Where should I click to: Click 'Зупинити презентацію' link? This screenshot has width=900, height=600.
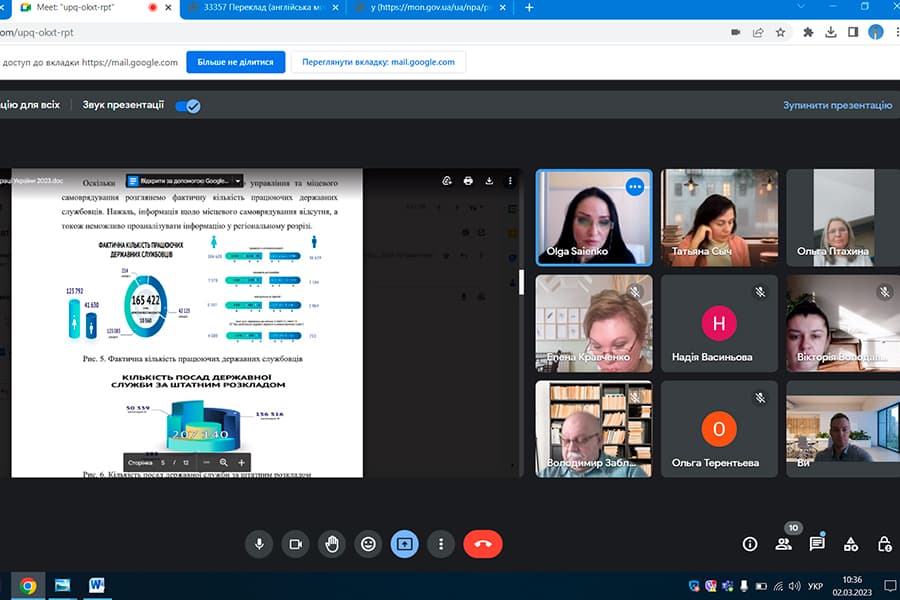click(x=837, y=105)
